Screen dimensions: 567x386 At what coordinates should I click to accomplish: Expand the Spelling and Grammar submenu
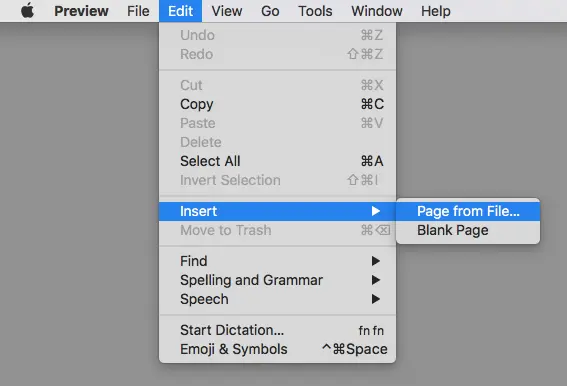(277, 280)
